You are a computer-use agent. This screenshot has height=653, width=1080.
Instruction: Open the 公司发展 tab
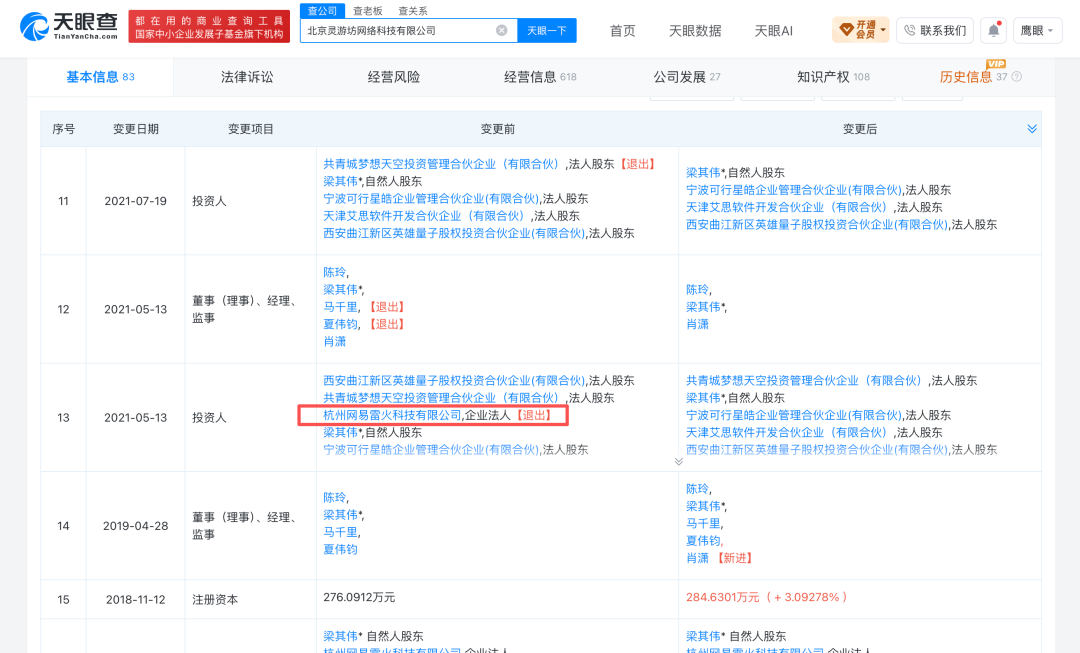tap(687, 77)
